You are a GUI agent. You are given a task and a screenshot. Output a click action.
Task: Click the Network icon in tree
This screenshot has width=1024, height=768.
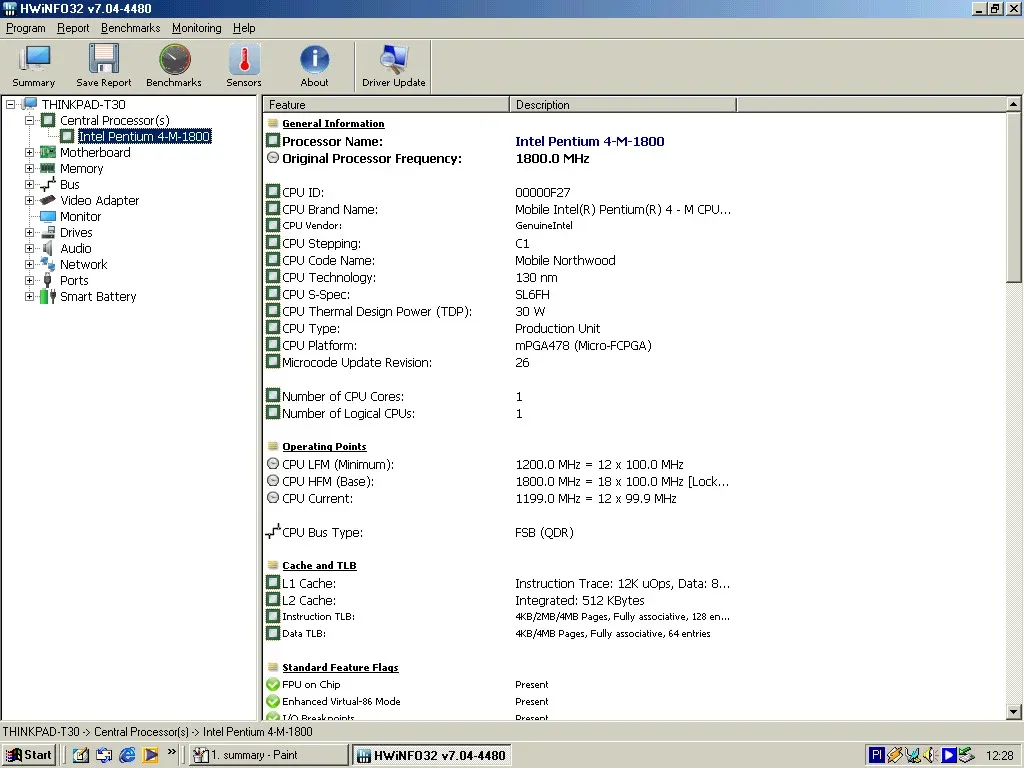[48, 264]
